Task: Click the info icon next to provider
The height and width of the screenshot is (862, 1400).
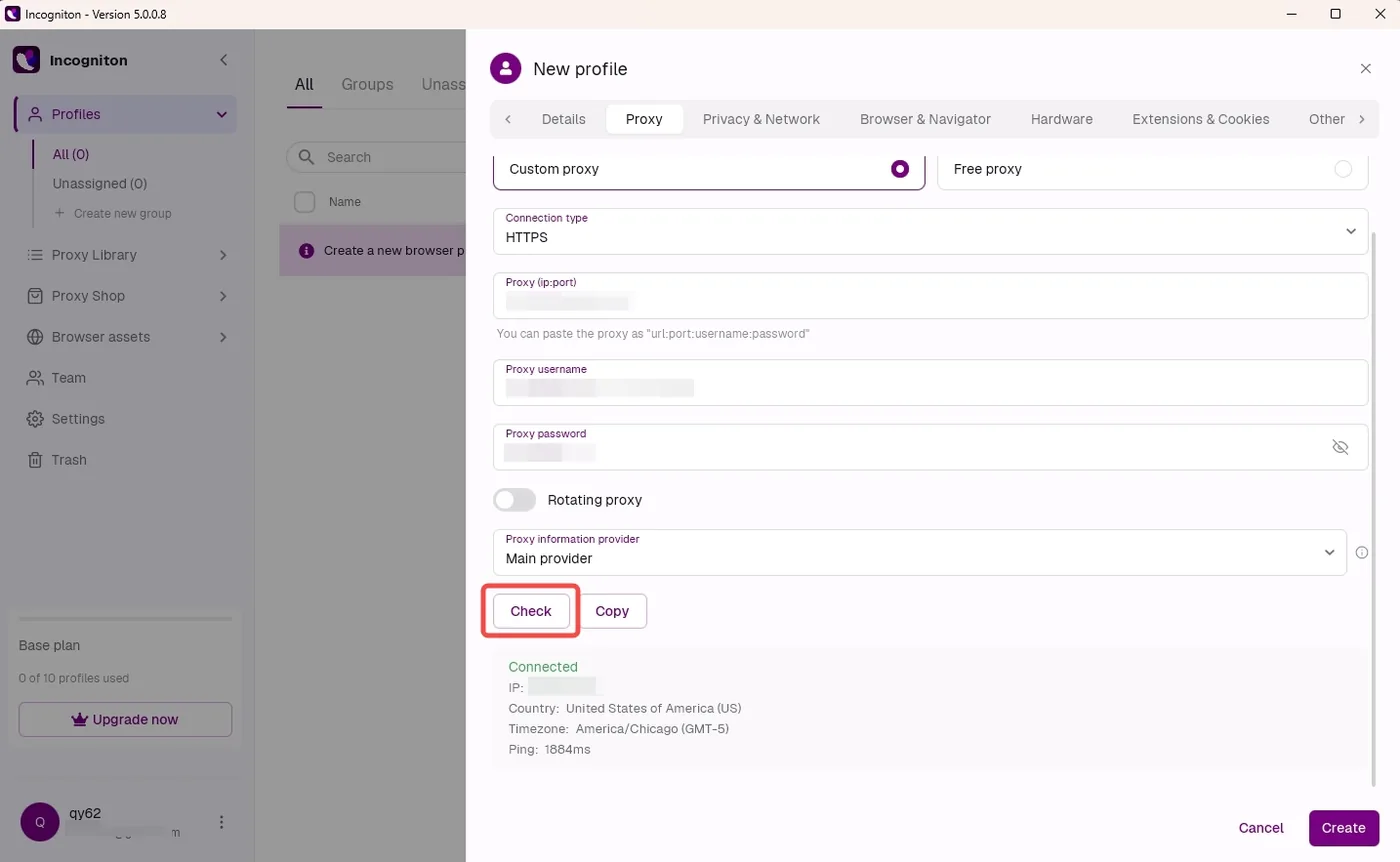Action: click(x=1361, y=552)
